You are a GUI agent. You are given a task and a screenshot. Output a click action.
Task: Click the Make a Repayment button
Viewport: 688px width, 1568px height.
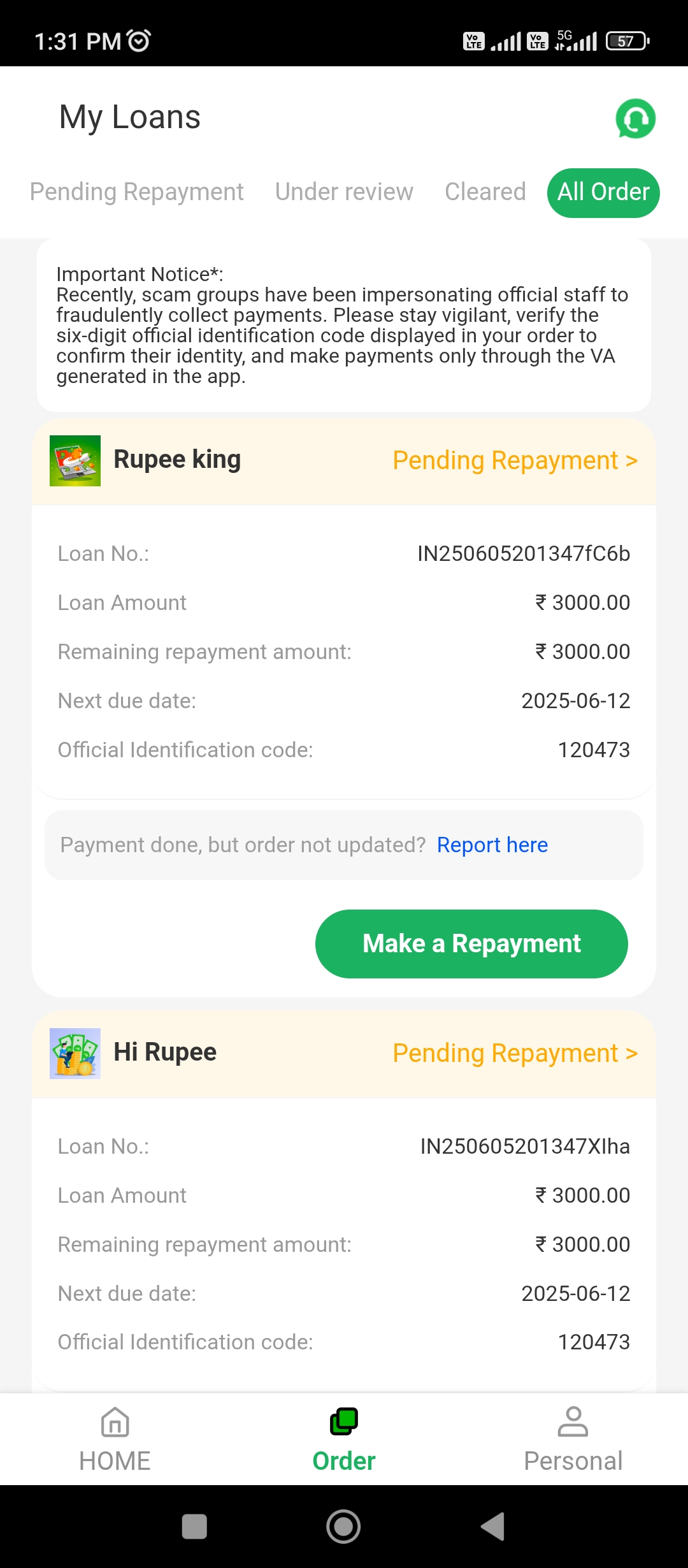point(471,943)
